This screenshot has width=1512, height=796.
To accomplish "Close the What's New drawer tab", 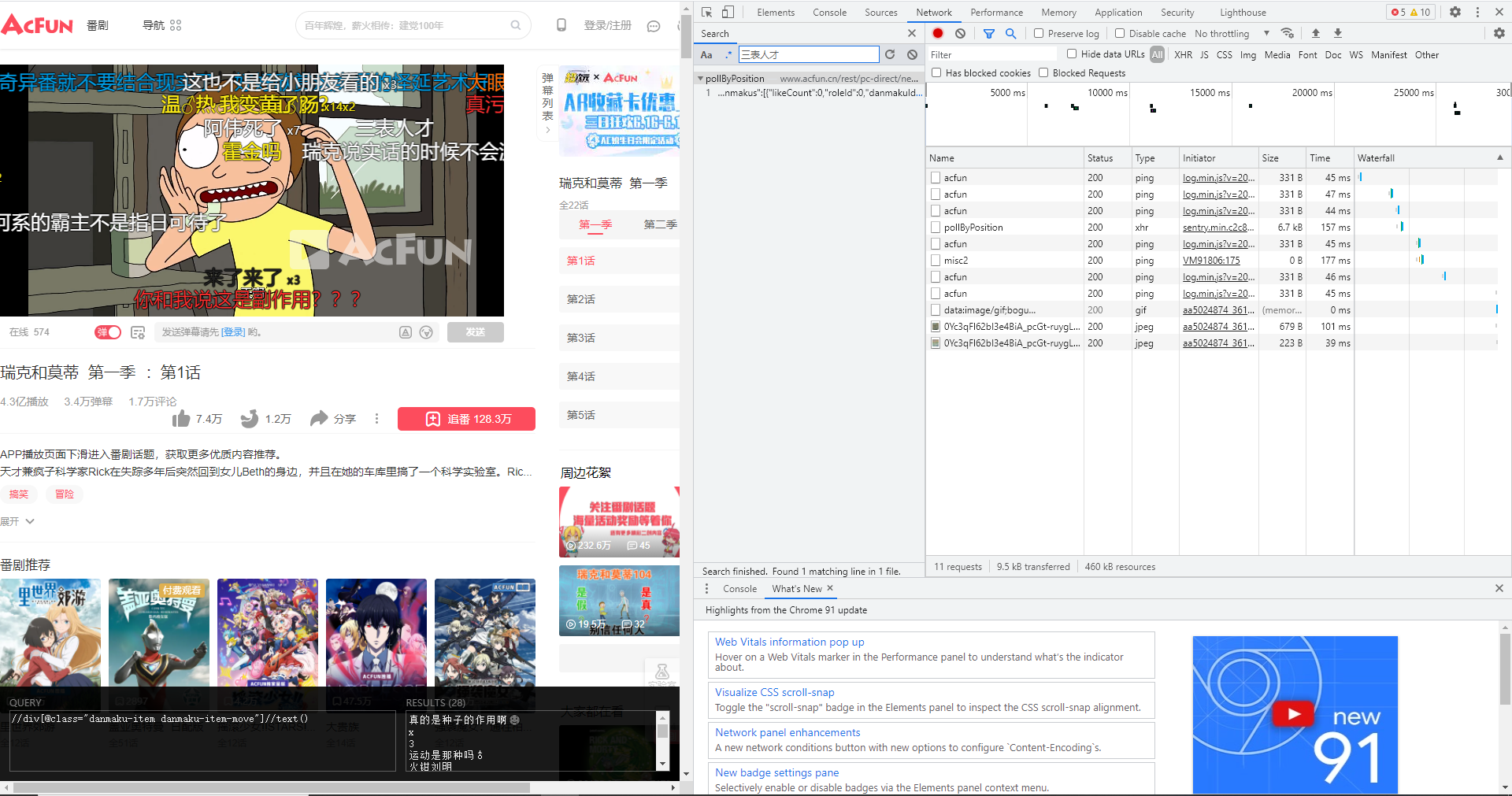I will point(830,588).
